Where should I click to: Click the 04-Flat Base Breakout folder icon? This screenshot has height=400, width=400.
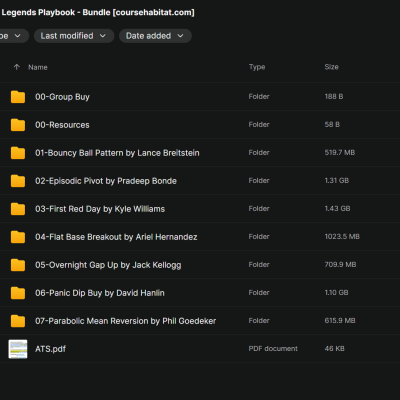pyautogui.click(x=18, y=237)
